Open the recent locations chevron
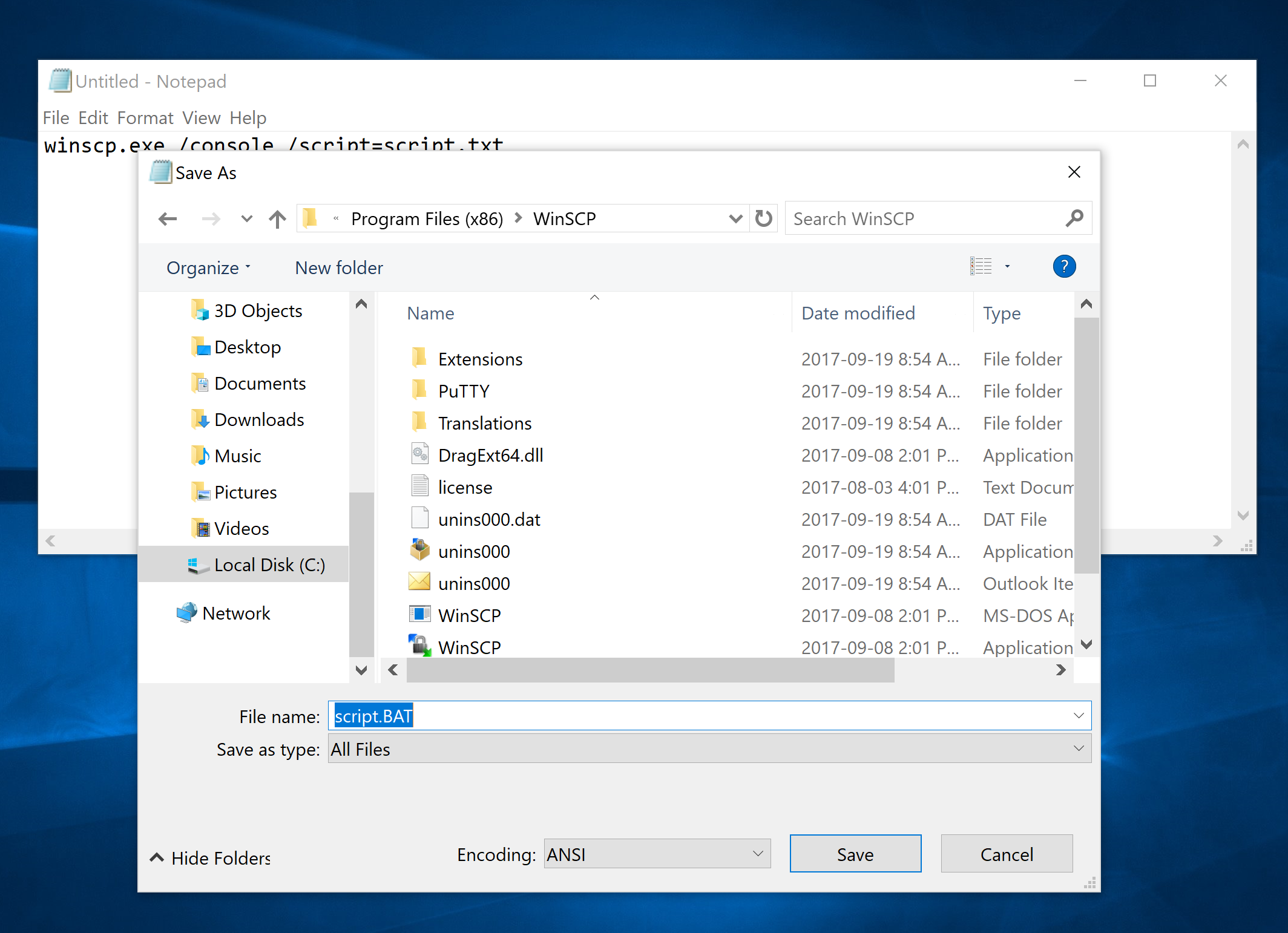The width and height of the screenshot is (1288, 933). (x=246, y=218)
